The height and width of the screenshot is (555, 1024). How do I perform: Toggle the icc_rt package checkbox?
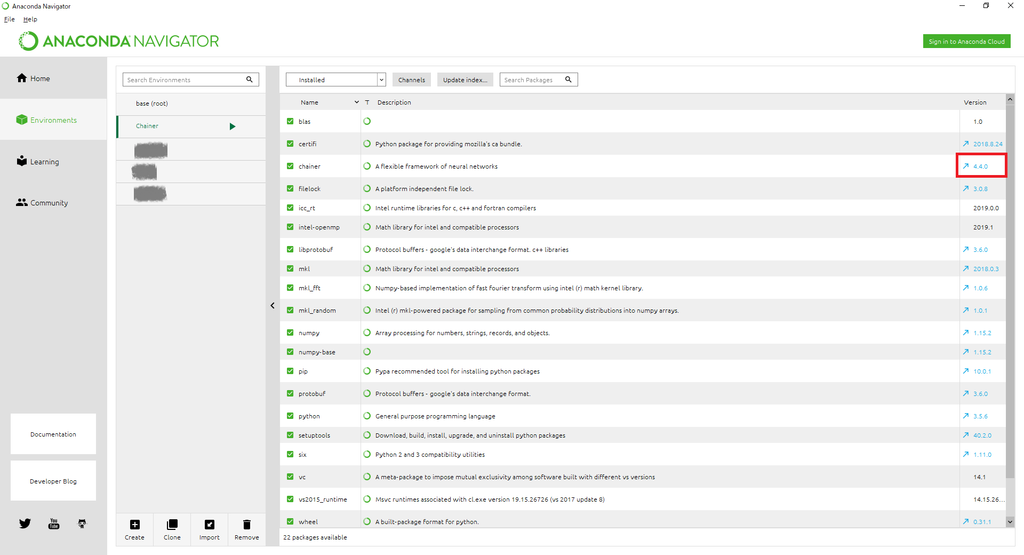pos(290,208)
